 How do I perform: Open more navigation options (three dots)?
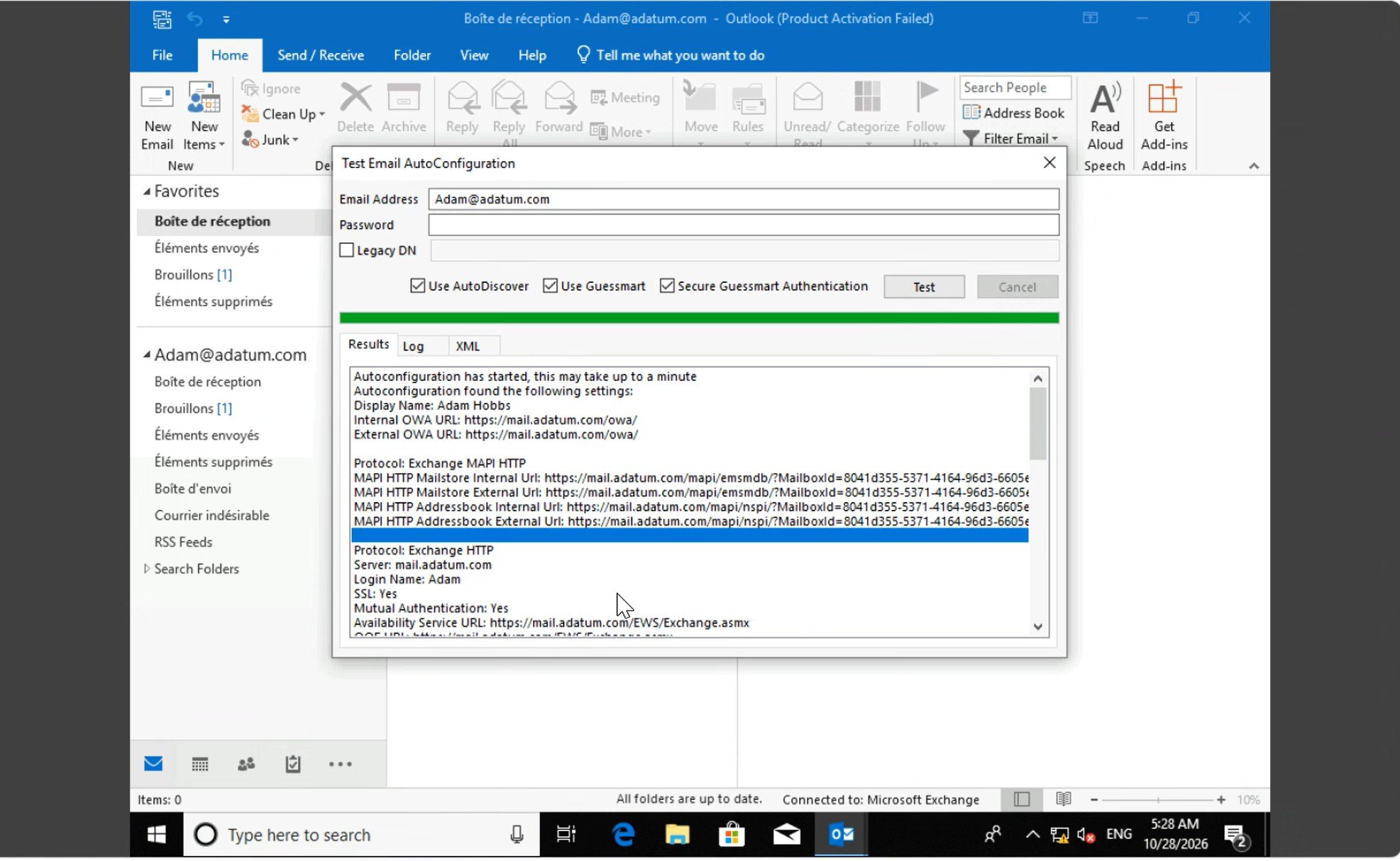click(x=341, y=764)
